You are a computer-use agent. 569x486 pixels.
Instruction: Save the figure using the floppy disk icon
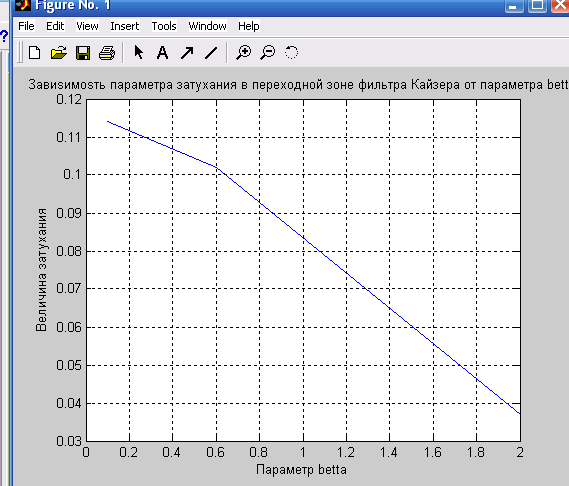[x=83, y=53]
